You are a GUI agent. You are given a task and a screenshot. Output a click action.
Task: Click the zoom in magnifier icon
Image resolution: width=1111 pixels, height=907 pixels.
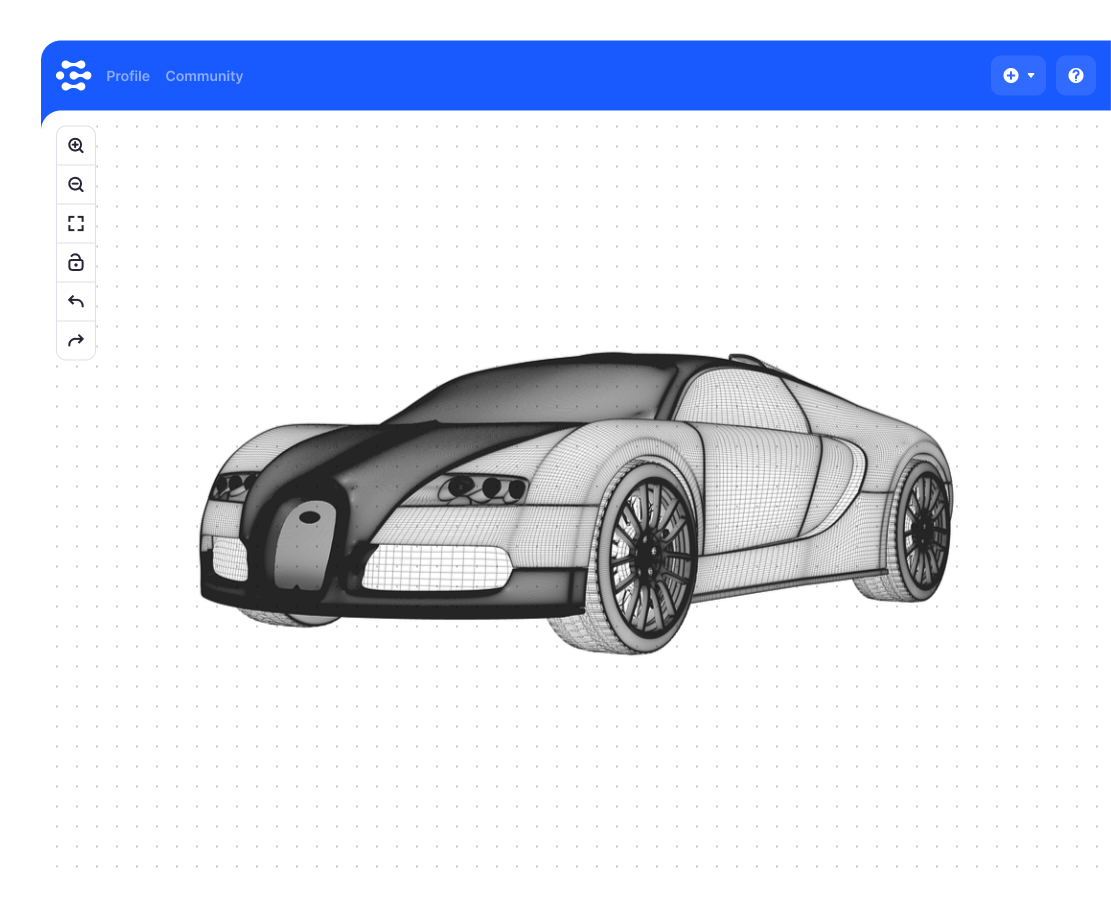76,146
